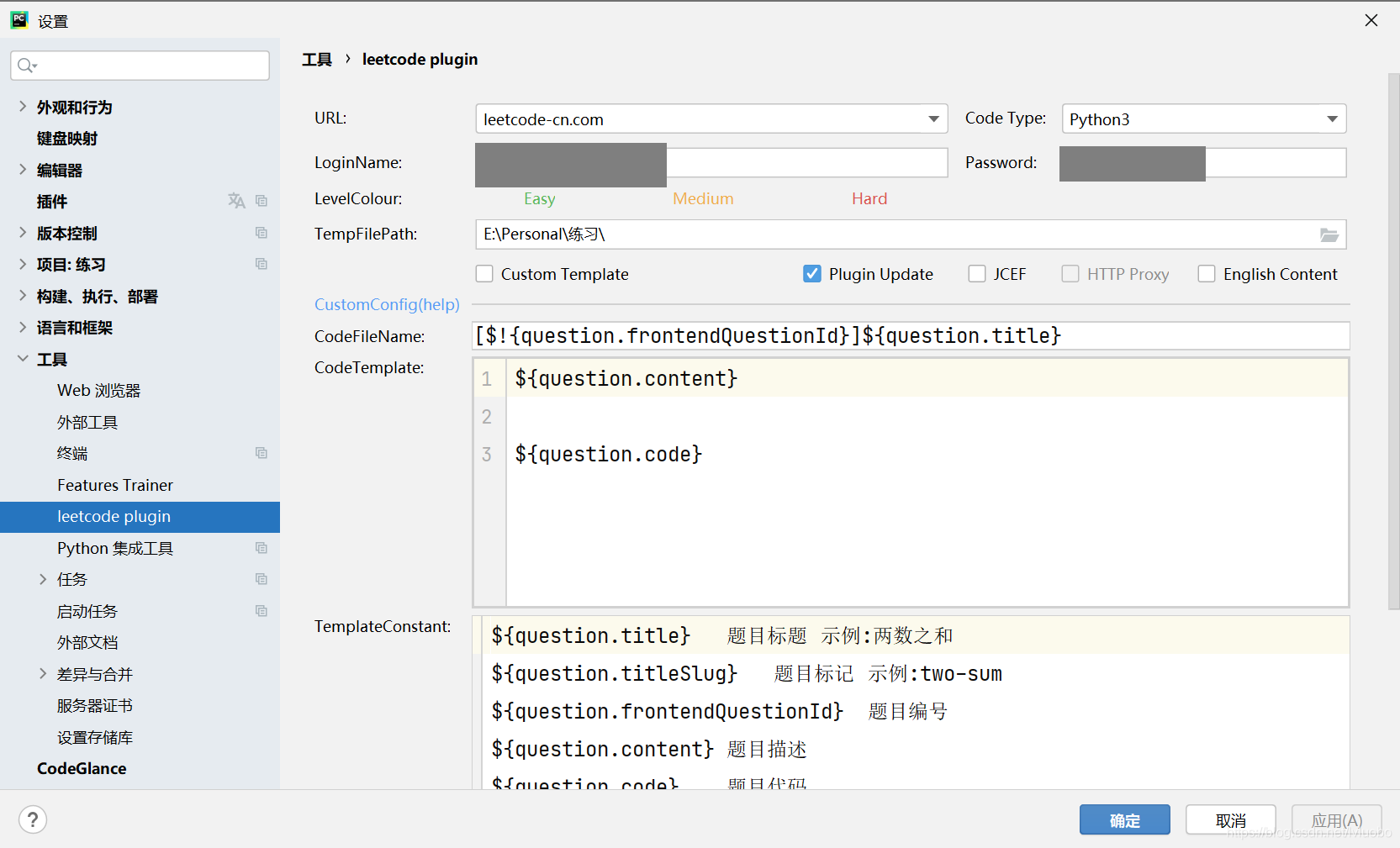Toggle the JCEF checkbox
The height and width of the screenshot is (848, 1400).
click(977, 274)
